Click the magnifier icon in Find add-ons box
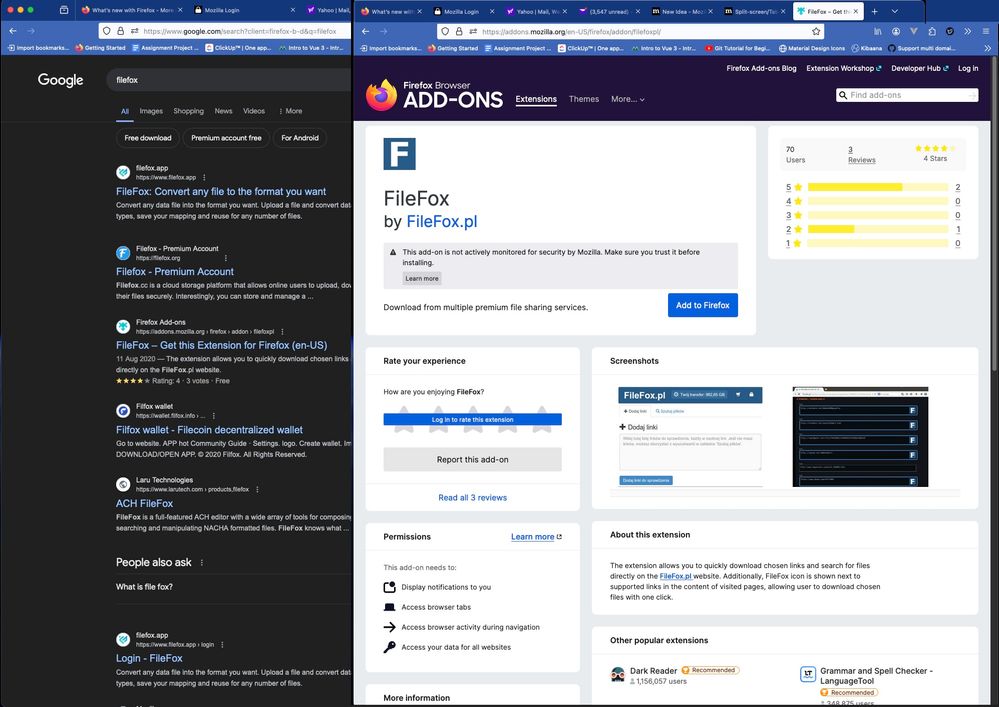The height and width of the screenshot is (707, 999). (842, 95)
